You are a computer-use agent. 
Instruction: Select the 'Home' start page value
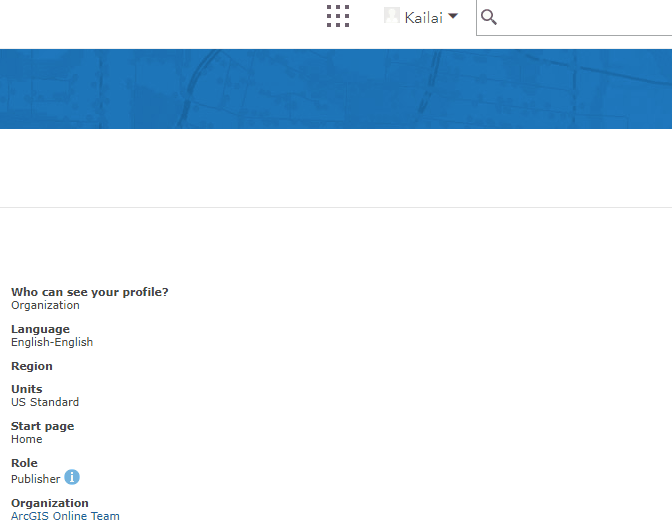(x=27, y=439)
